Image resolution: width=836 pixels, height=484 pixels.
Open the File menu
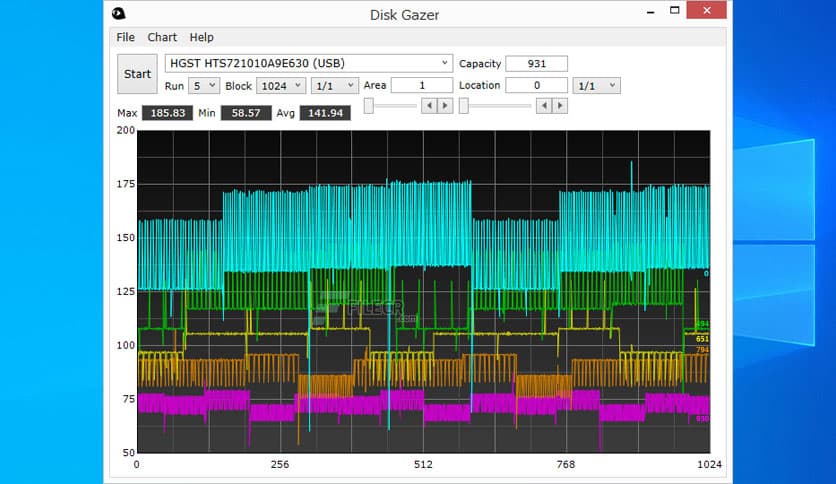(x=125, y=37)
